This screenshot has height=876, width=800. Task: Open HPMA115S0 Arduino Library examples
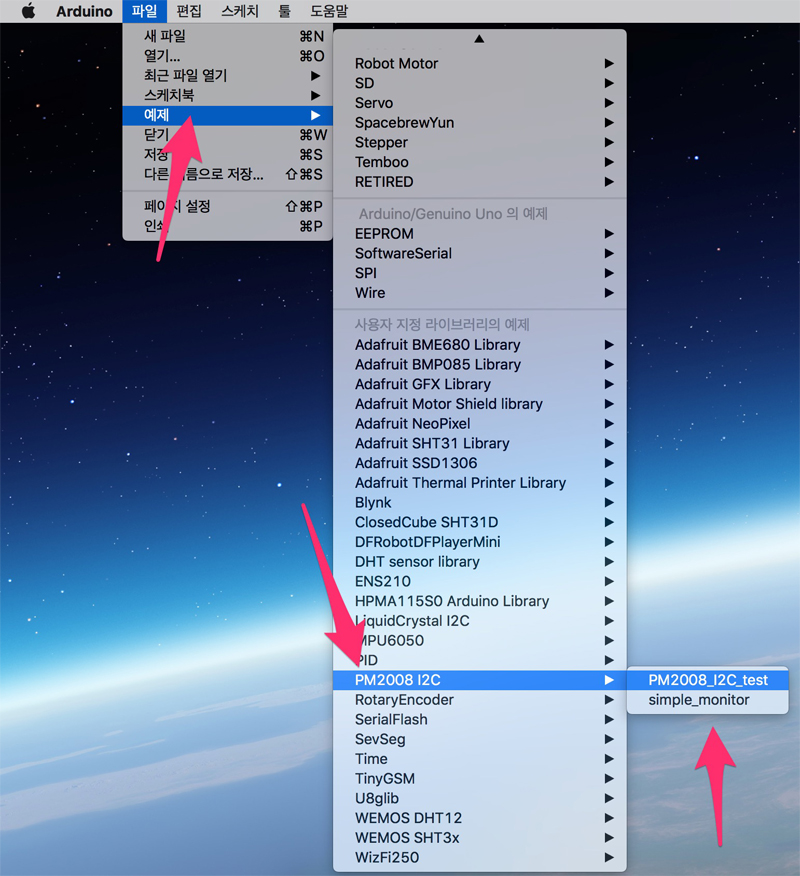[x=479, y=601]
